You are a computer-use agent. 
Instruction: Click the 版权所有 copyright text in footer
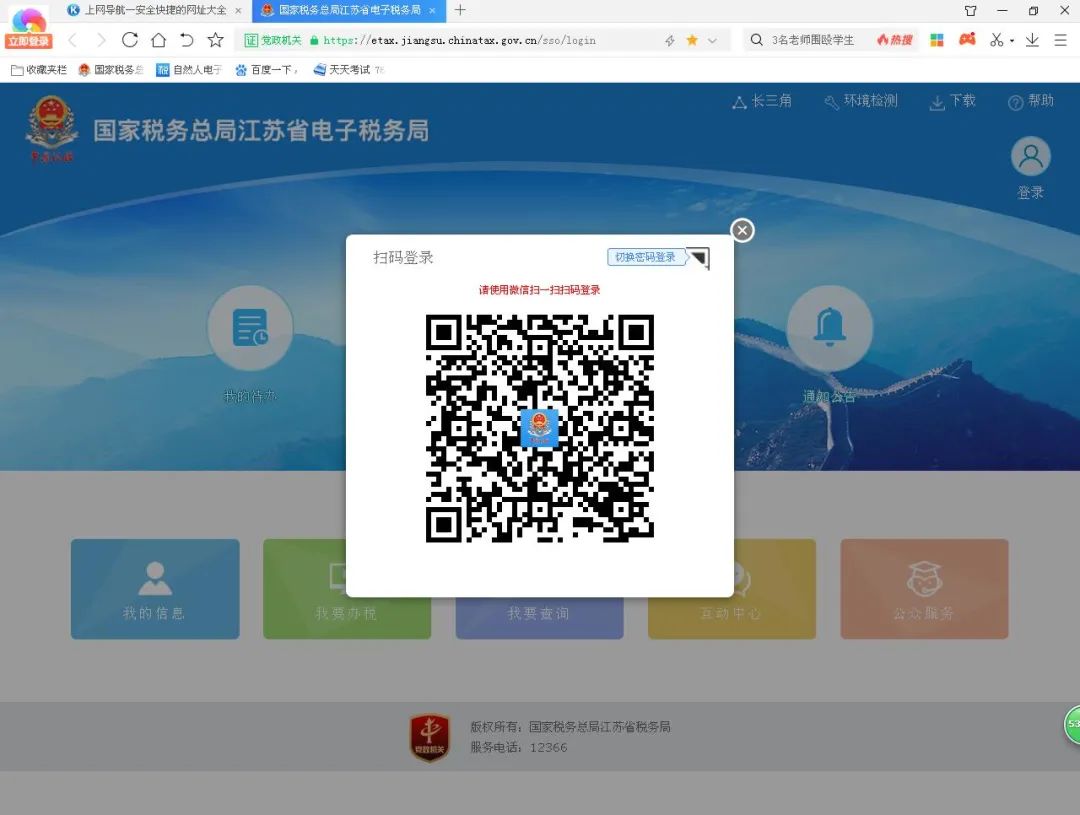(570, 727)
